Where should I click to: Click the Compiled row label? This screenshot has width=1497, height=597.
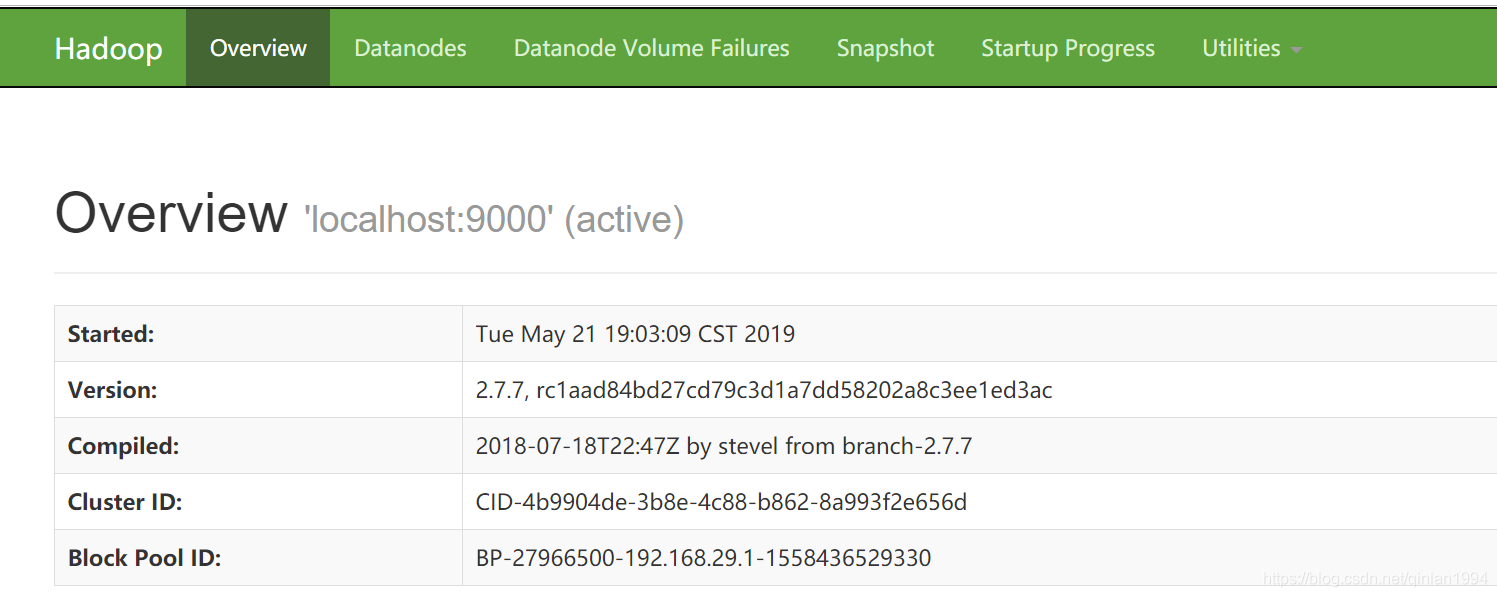(x=123, y=446)
